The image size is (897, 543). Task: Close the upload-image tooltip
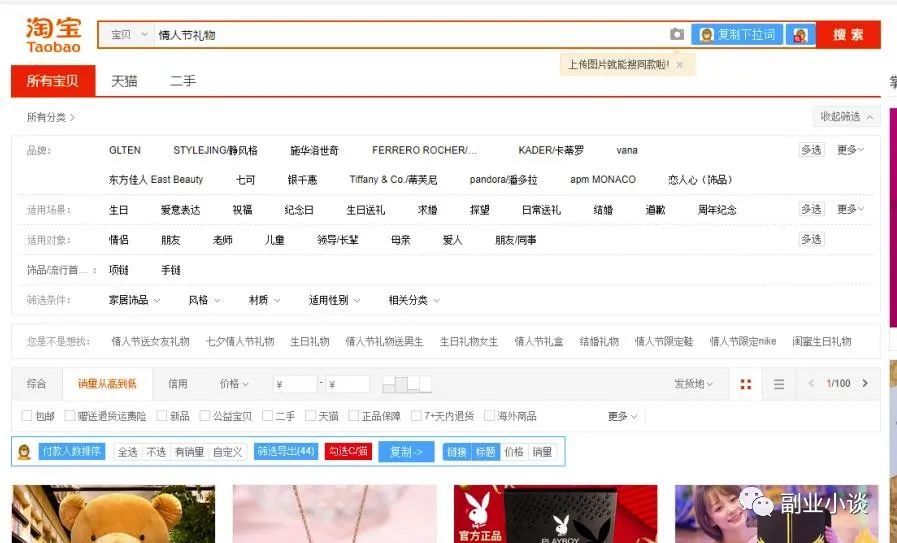680,65
